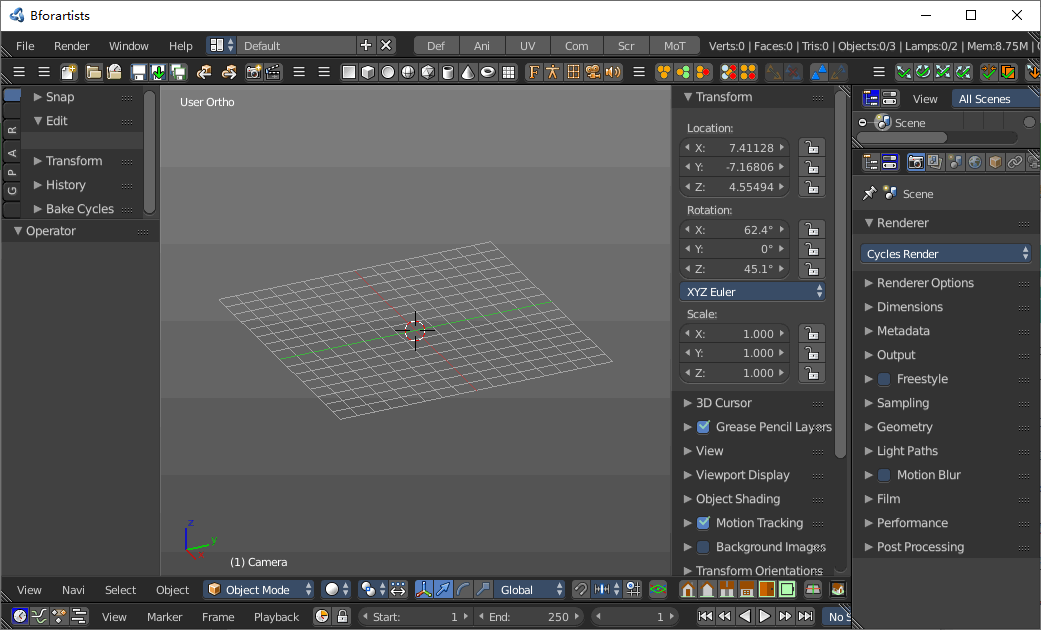Screen dimensions: 1041x630
Task: Click the Select menu in viewport header
Action: (x=120, y=590)
